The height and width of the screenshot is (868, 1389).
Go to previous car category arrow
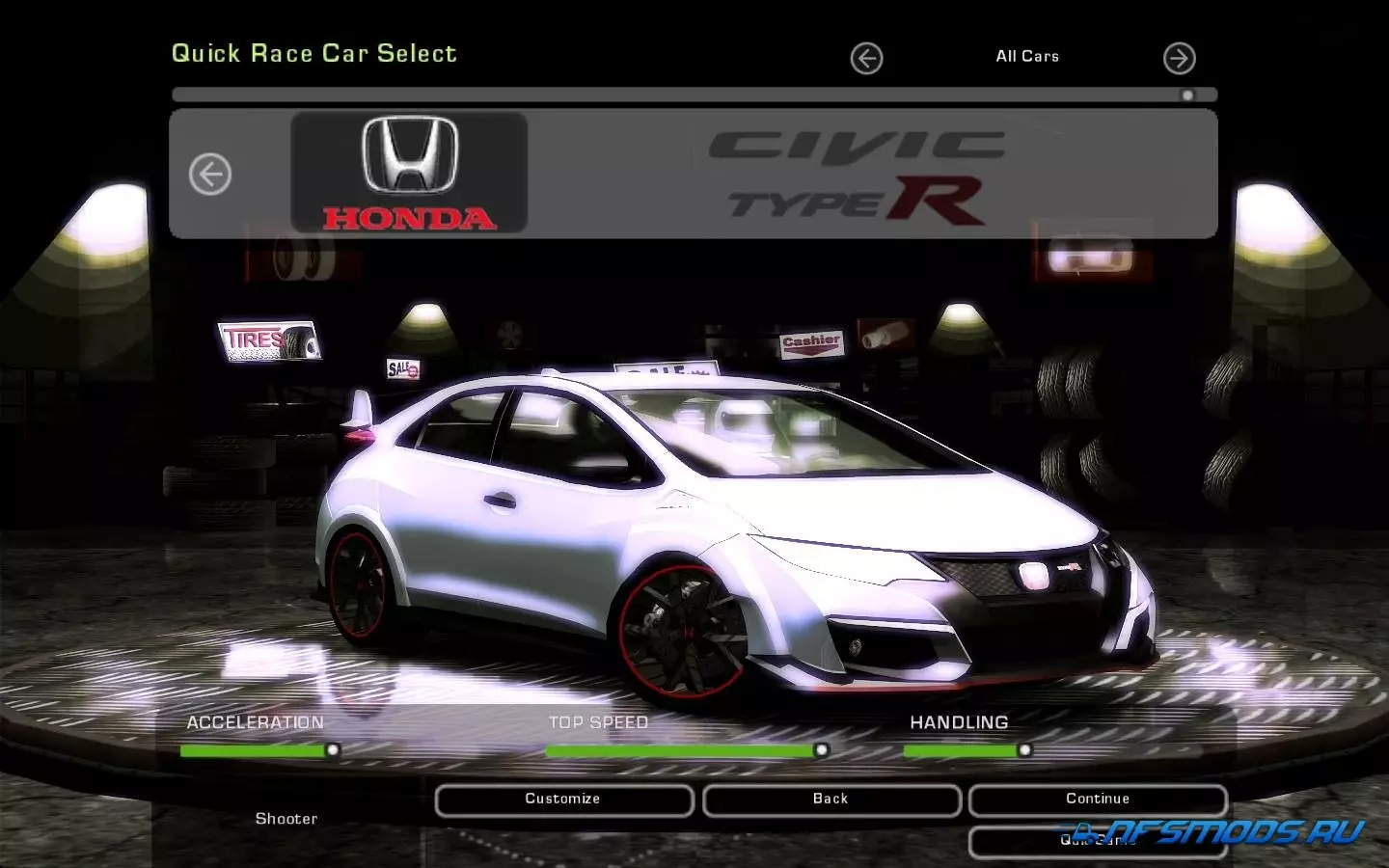[x=866, y=59]
